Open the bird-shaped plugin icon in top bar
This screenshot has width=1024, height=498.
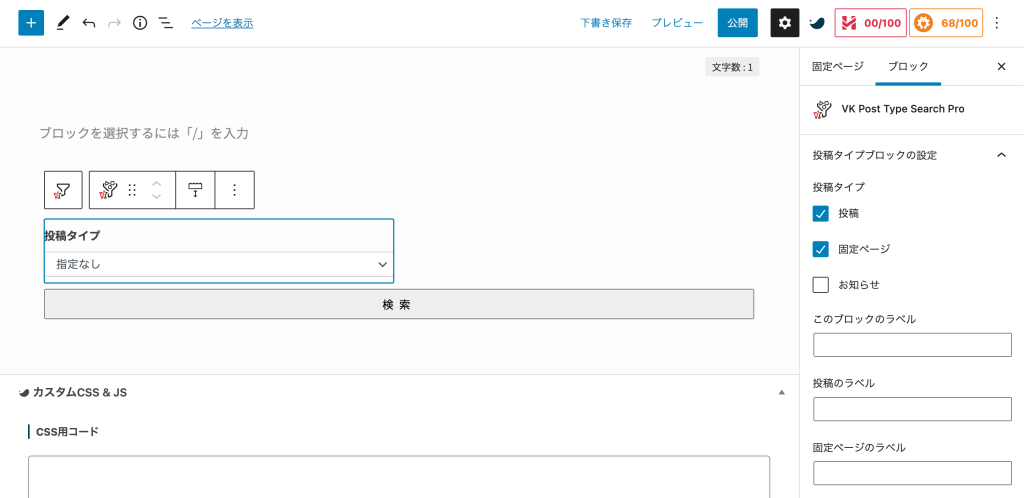pos(816,23)
